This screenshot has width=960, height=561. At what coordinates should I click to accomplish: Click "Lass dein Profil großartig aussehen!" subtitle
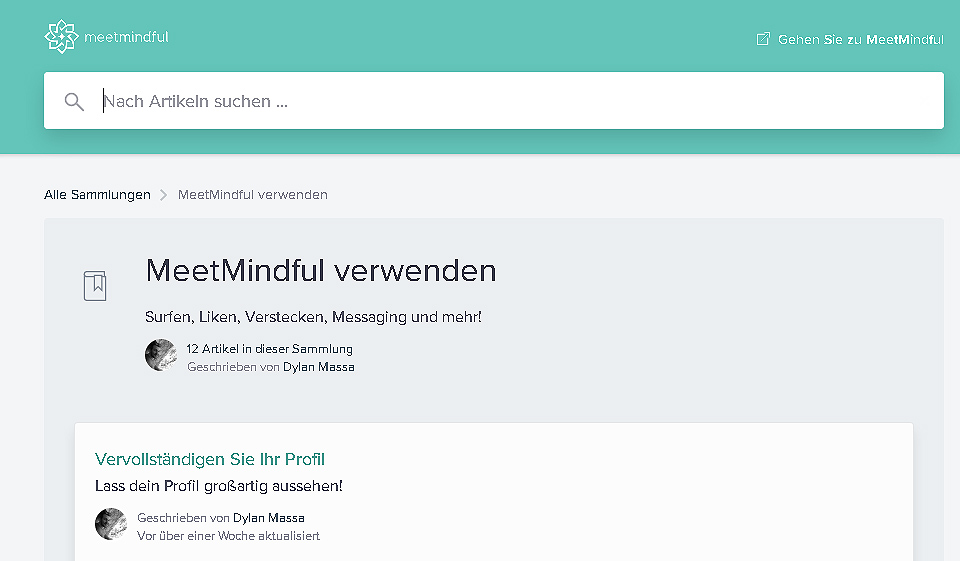tap(219, 486)
